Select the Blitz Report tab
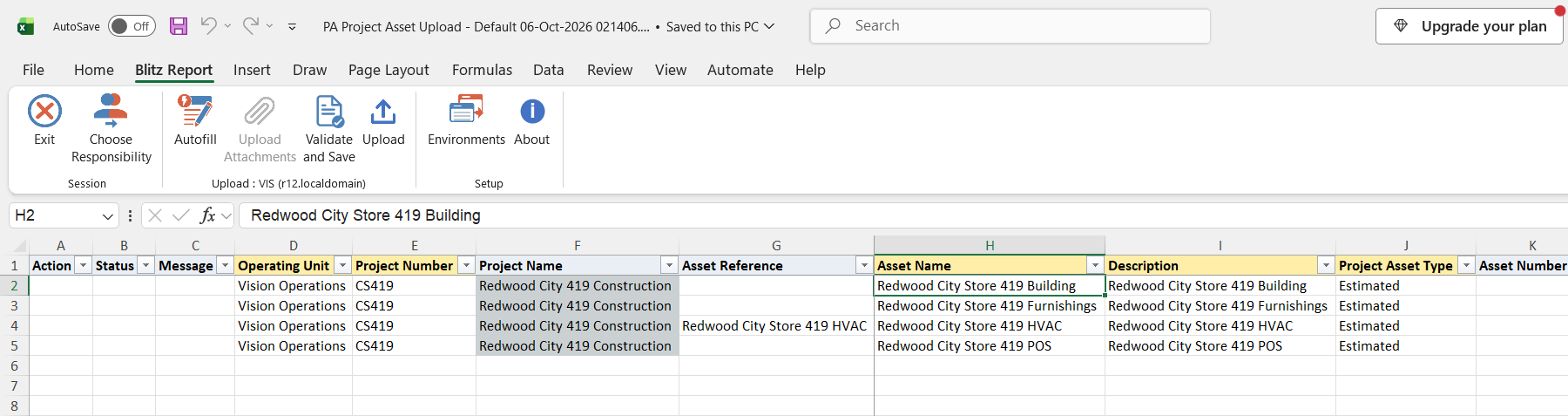 pyautogui.click(x=173, y=70)
